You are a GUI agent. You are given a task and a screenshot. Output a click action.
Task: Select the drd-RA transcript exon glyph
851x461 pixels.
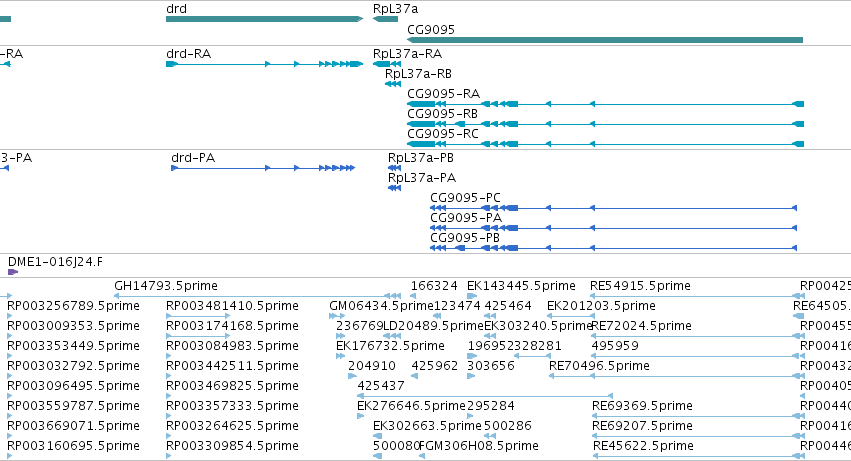[264, 64]
